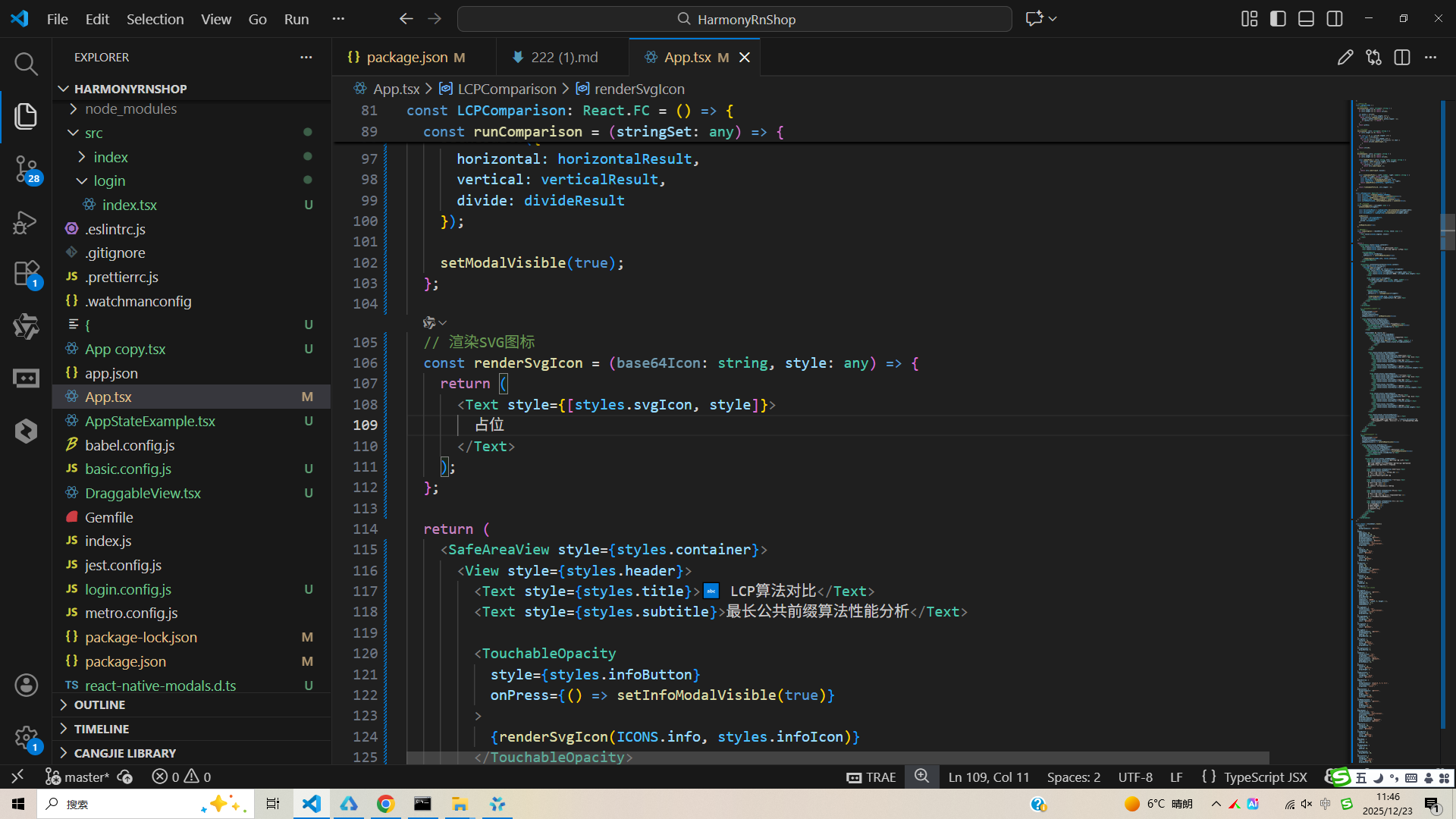This screenshot has height=819, width=1456.
Task: Toggle the primary side bar layout button
Action: point(1278,19)
